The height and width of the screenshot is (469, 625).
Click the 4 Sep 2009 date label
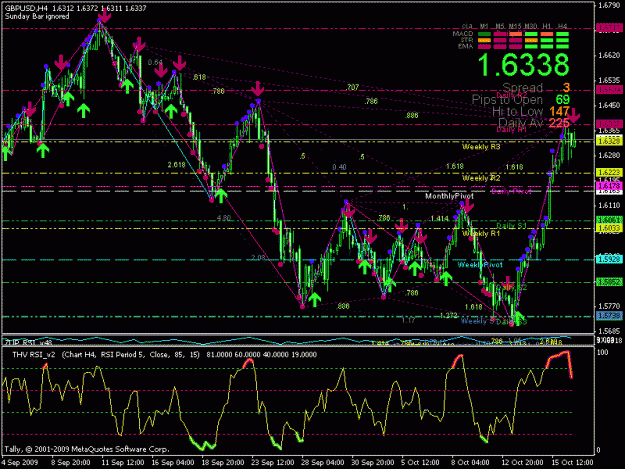pos(20,463)
